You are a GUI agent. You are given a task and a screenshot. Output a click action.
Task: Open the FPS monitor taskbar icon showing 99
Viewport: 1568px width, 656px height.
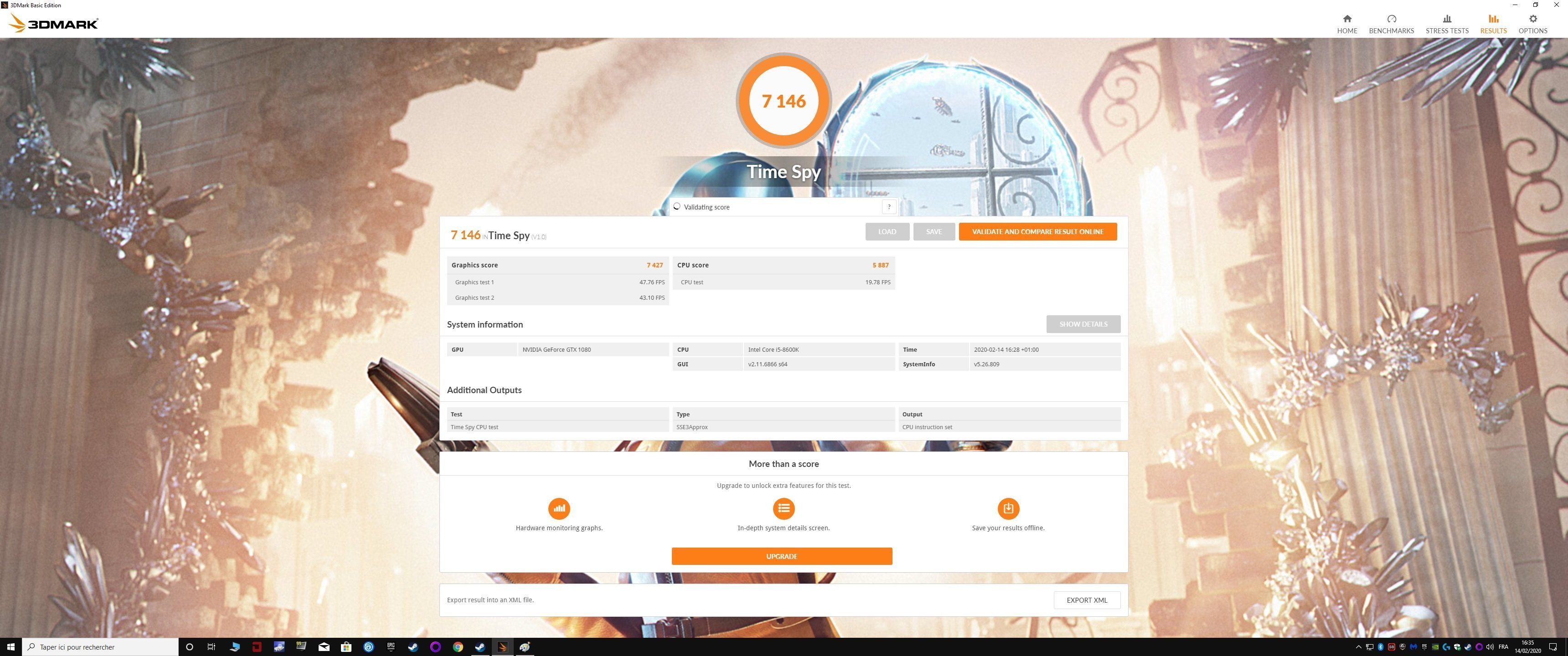tap(301, 647)
